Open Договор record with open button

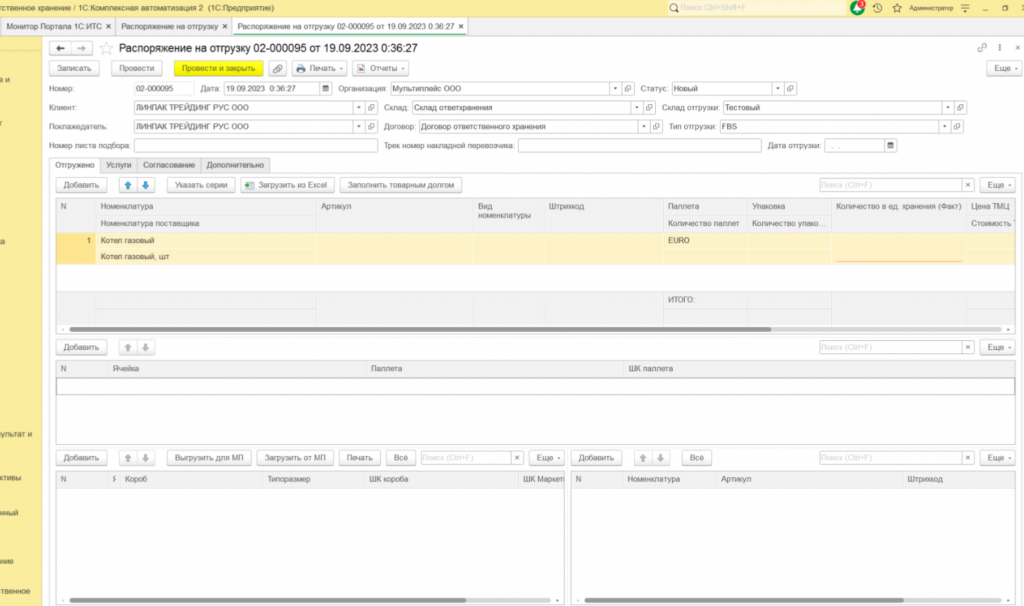pyautogui.click(x=656, y=126)
